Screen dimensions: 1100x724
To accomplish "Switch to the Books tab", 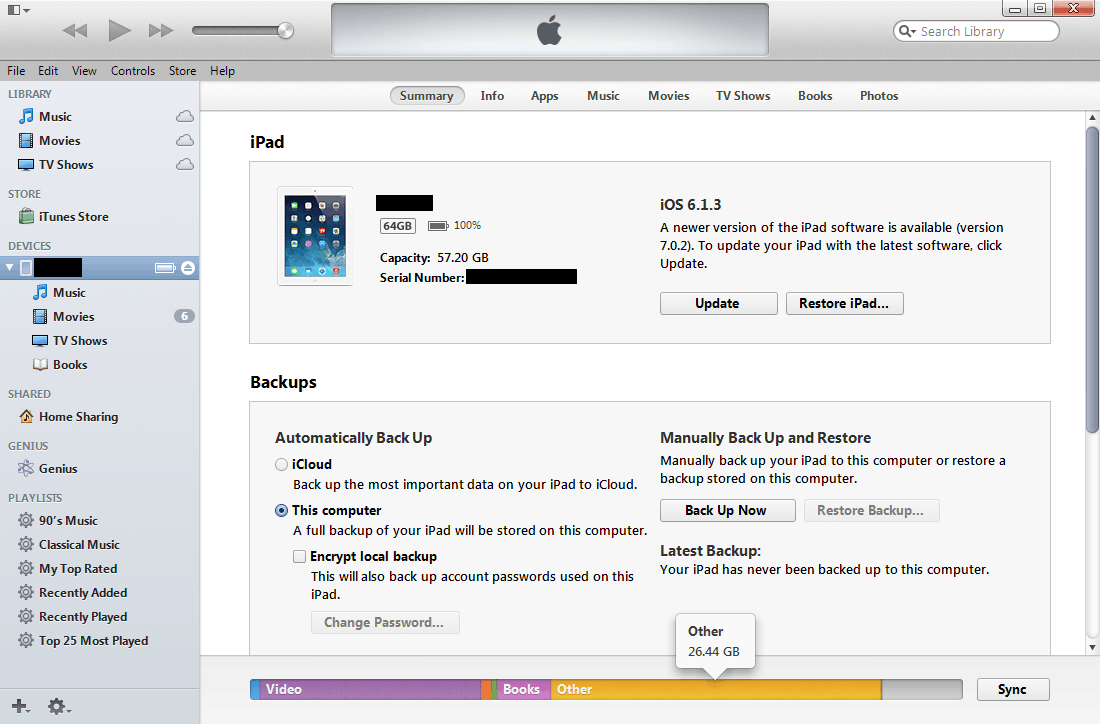I will point(815,95).
